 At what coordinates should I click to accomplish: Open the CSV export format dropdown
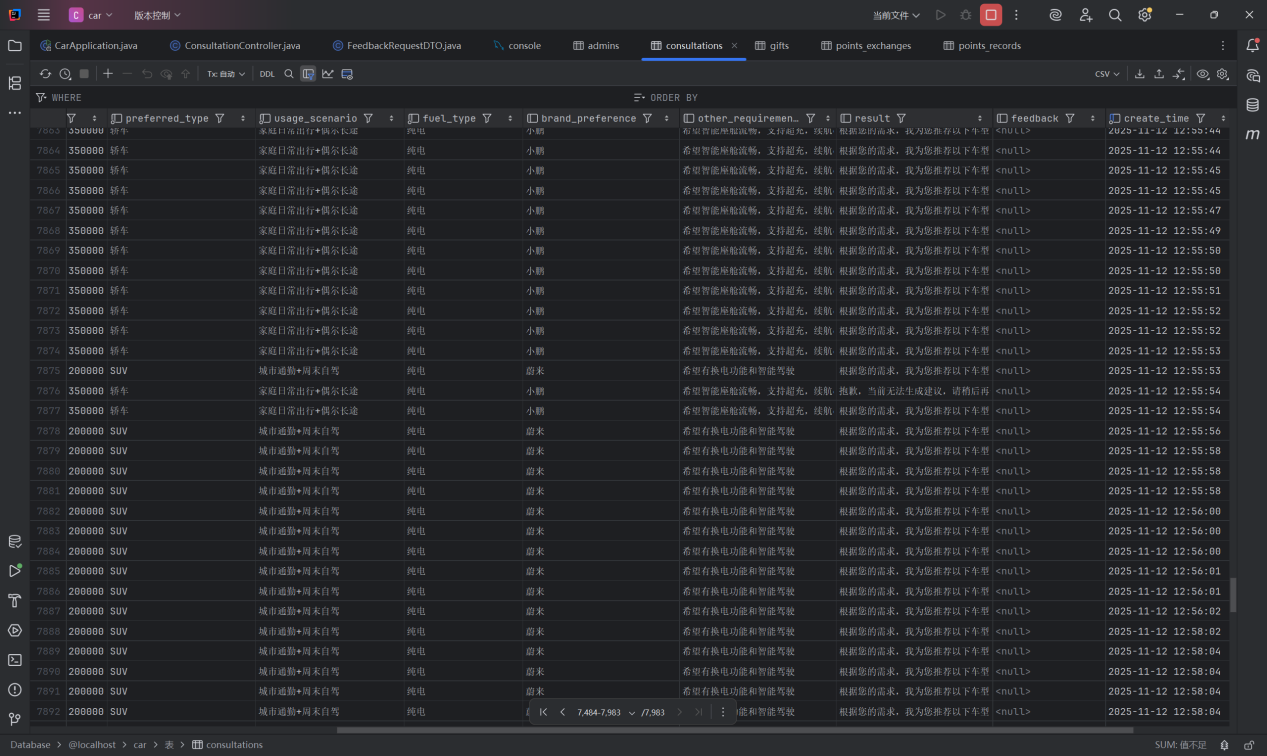click(1108, 74)
